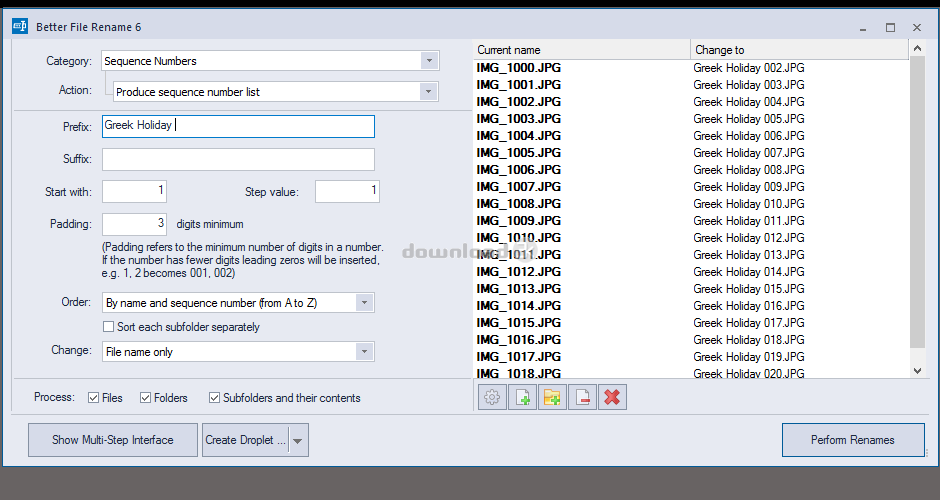
Task: Select IMG_1005.JPG in the list
Action: pyautogui.click(x=519, y=153)
